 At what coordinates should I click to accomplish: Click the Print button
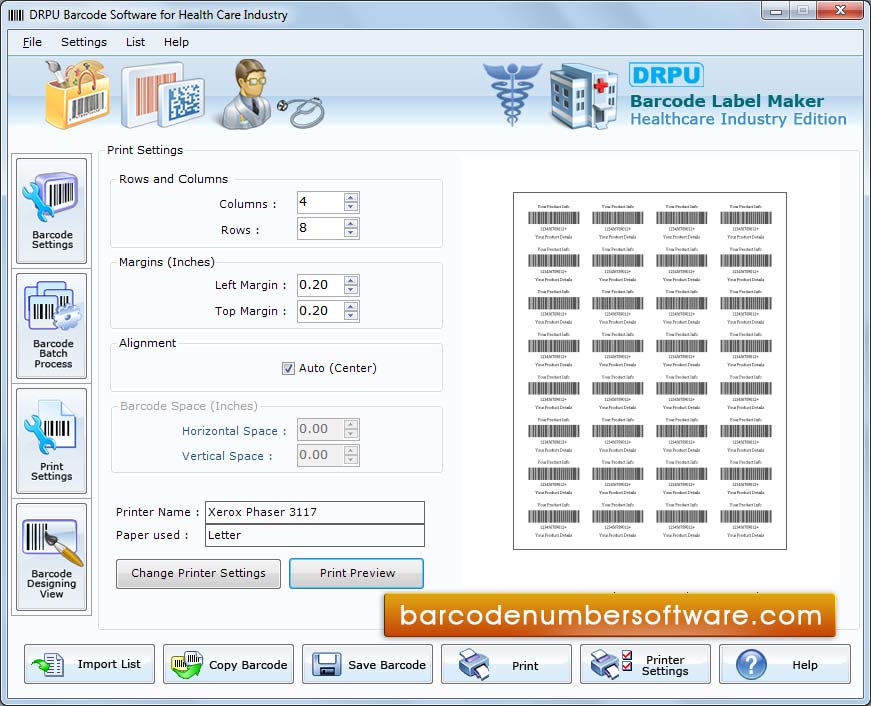506,664
